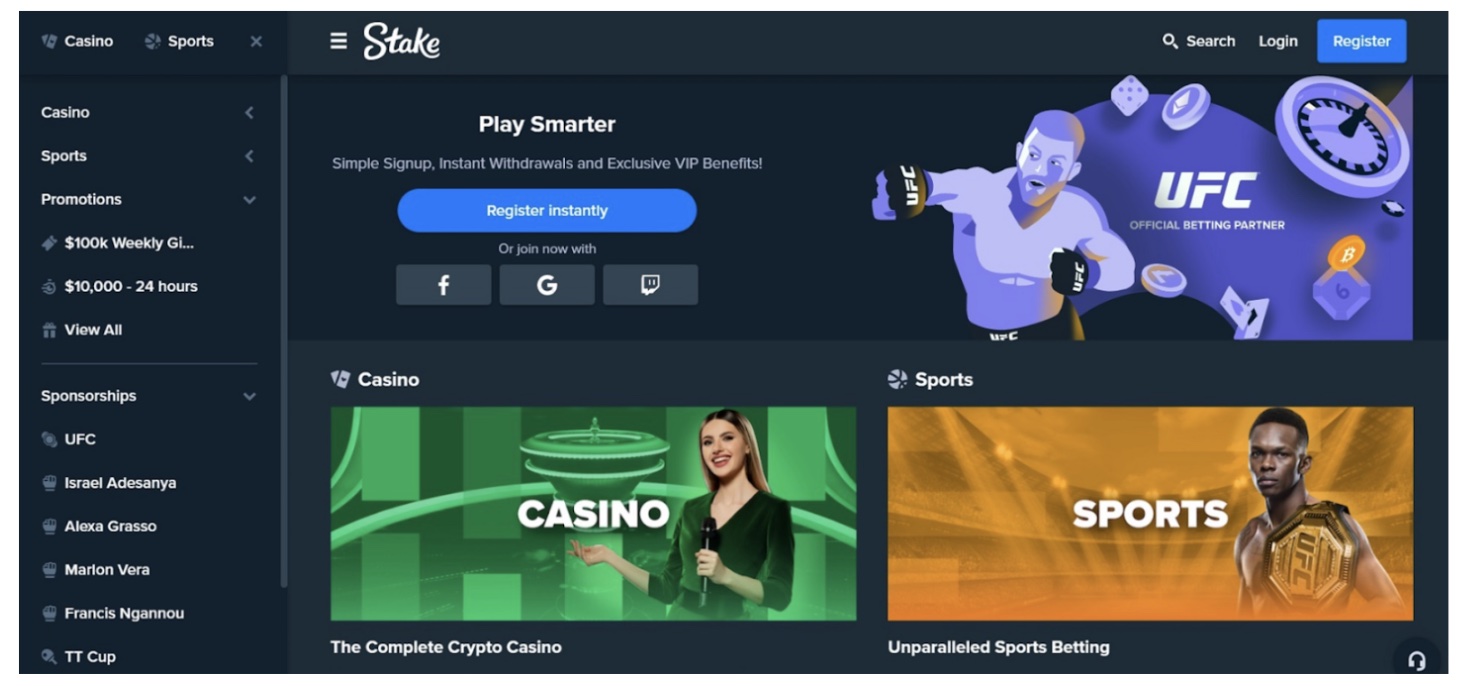Collapse the Promotions section chevron
This screenshot has height=686, width=1464.
(249, 200)
